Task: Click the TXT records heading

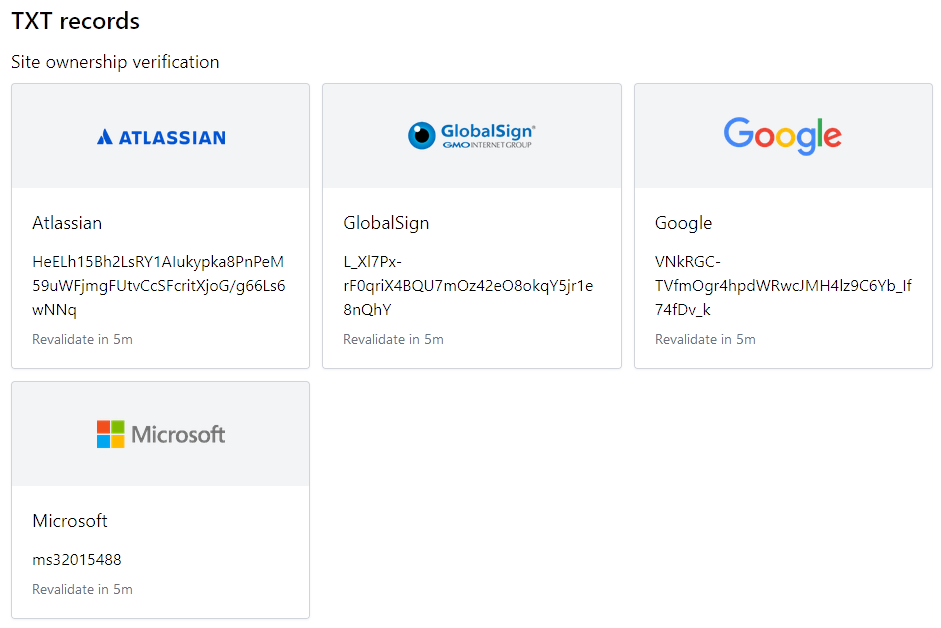Action: click(76, 21)
